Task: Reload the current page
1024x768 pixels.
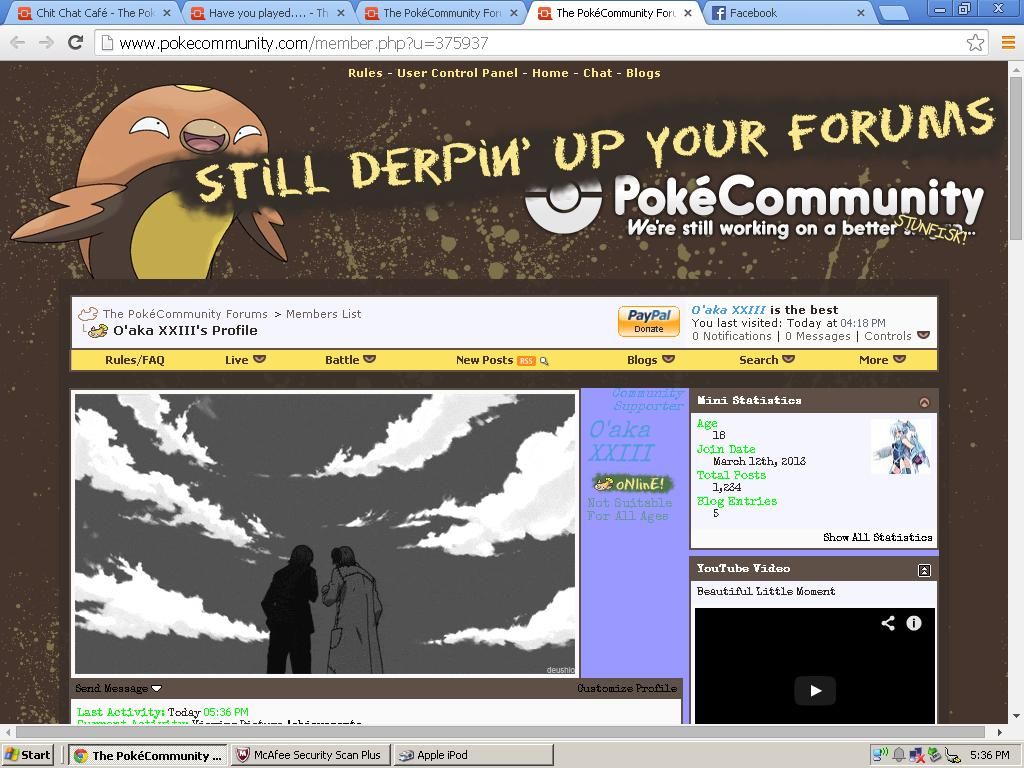Action: pos(76,42)
